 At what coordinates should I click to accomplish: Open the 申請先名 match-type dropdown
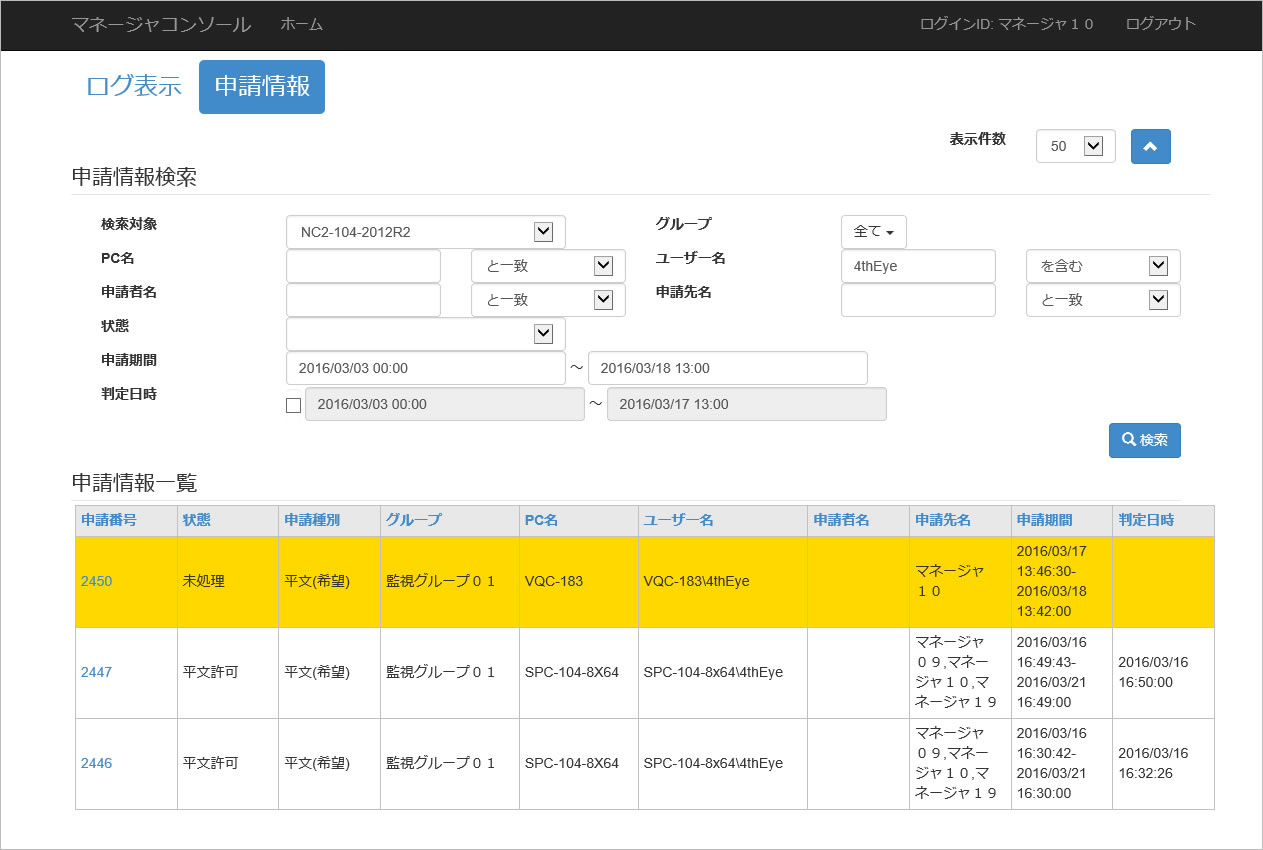(1103, 300)
